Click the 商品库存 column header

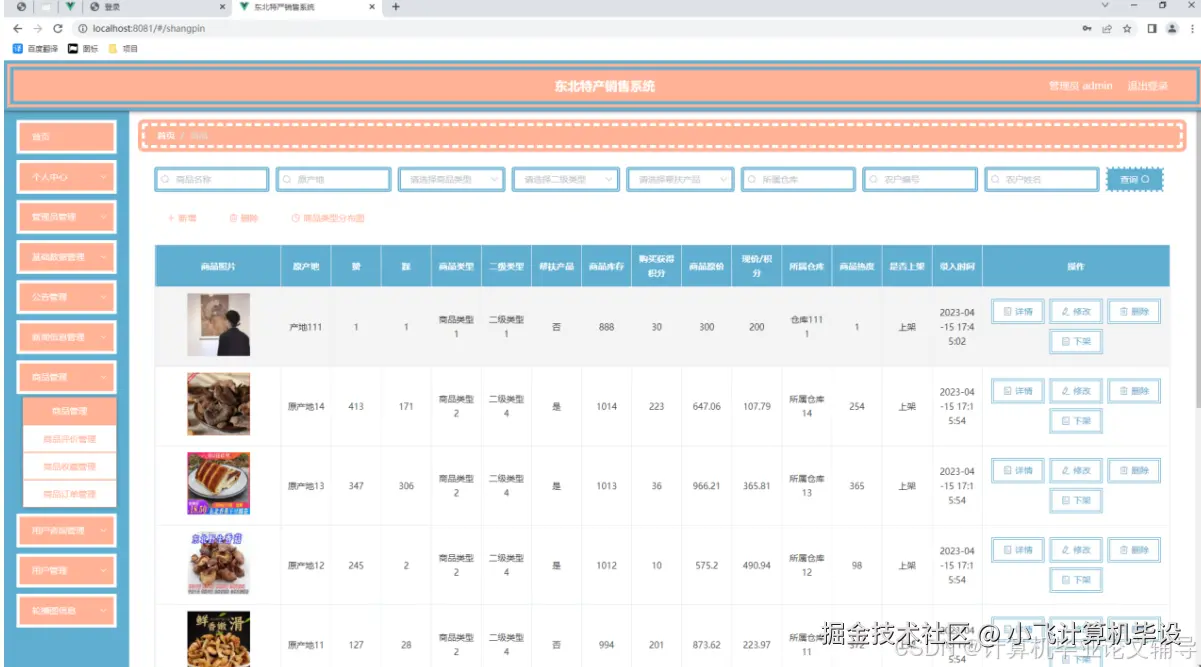click(x=607, y=267)
